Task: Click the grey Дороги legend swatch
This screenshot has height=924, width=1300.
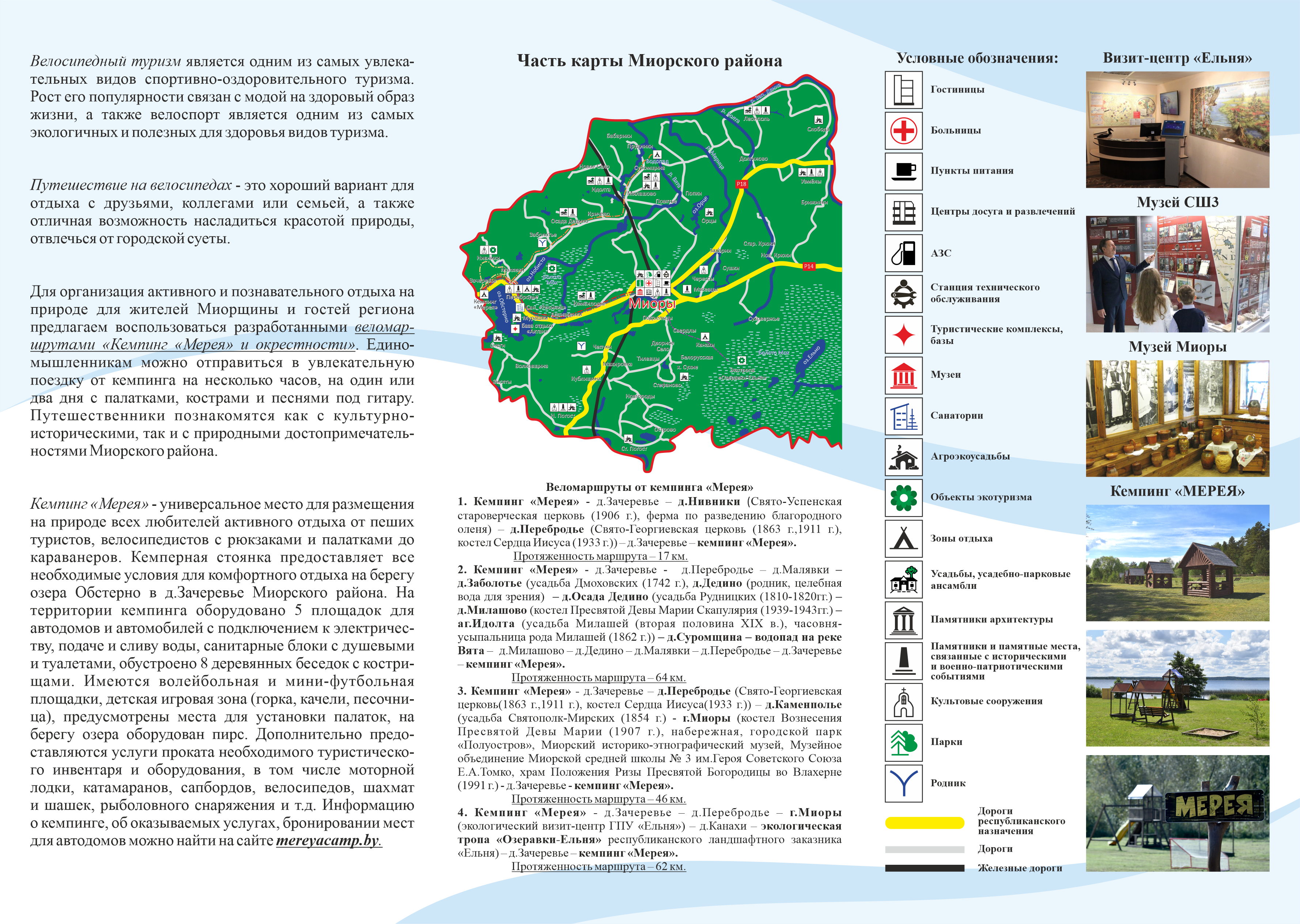Action: click(925, 849)
